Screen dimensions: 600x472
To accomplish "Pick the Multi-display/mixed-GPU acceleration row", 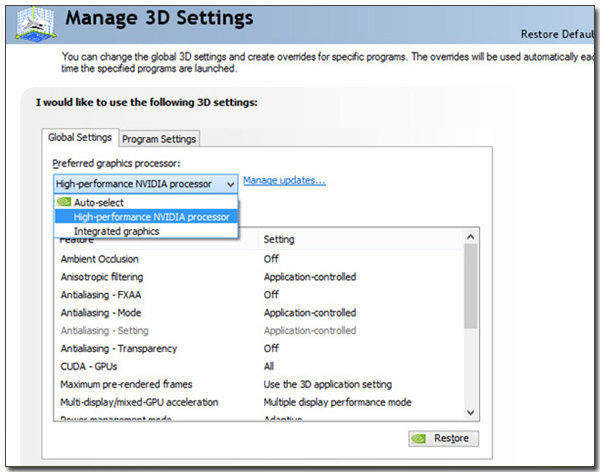I will 139,402.
